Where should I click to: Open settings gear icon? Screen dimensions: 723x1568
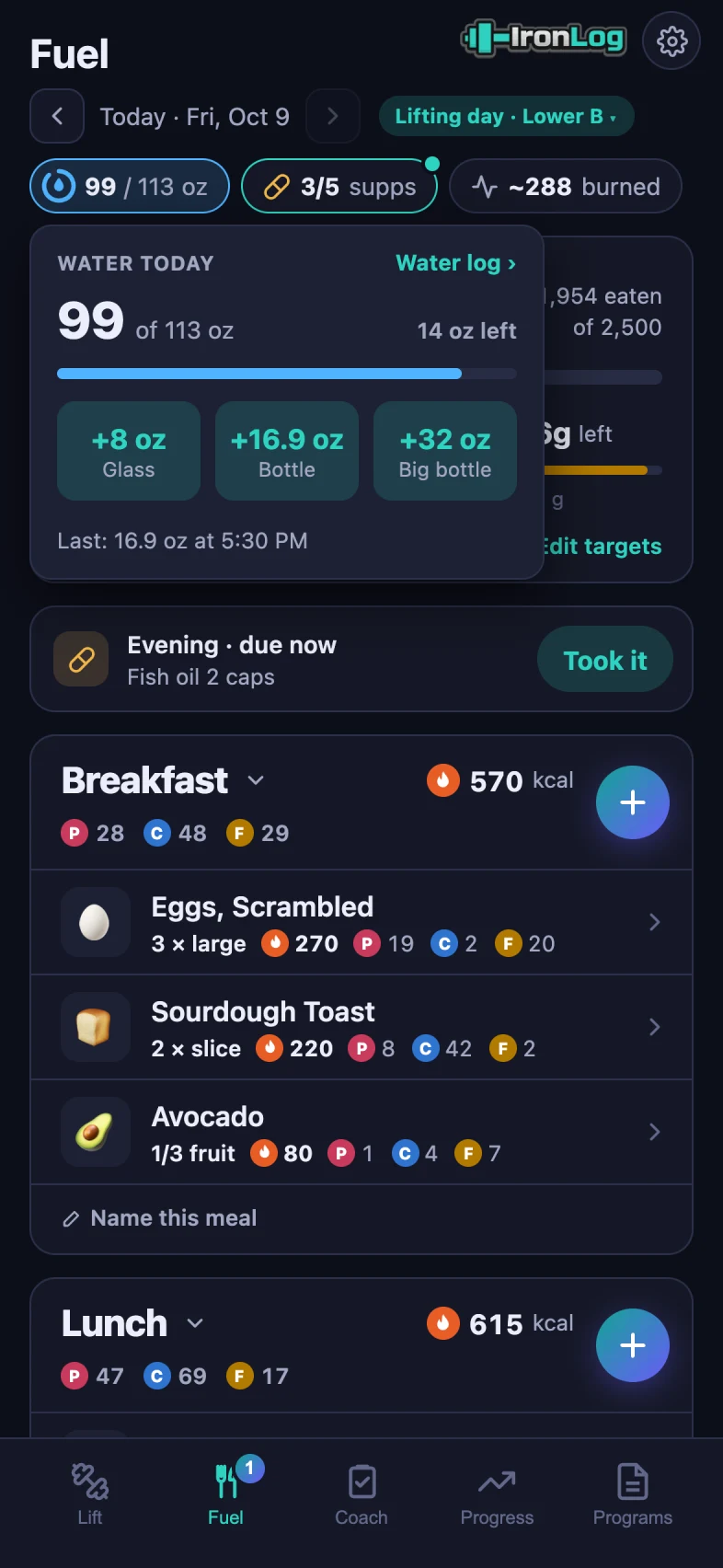click(671, 40)
